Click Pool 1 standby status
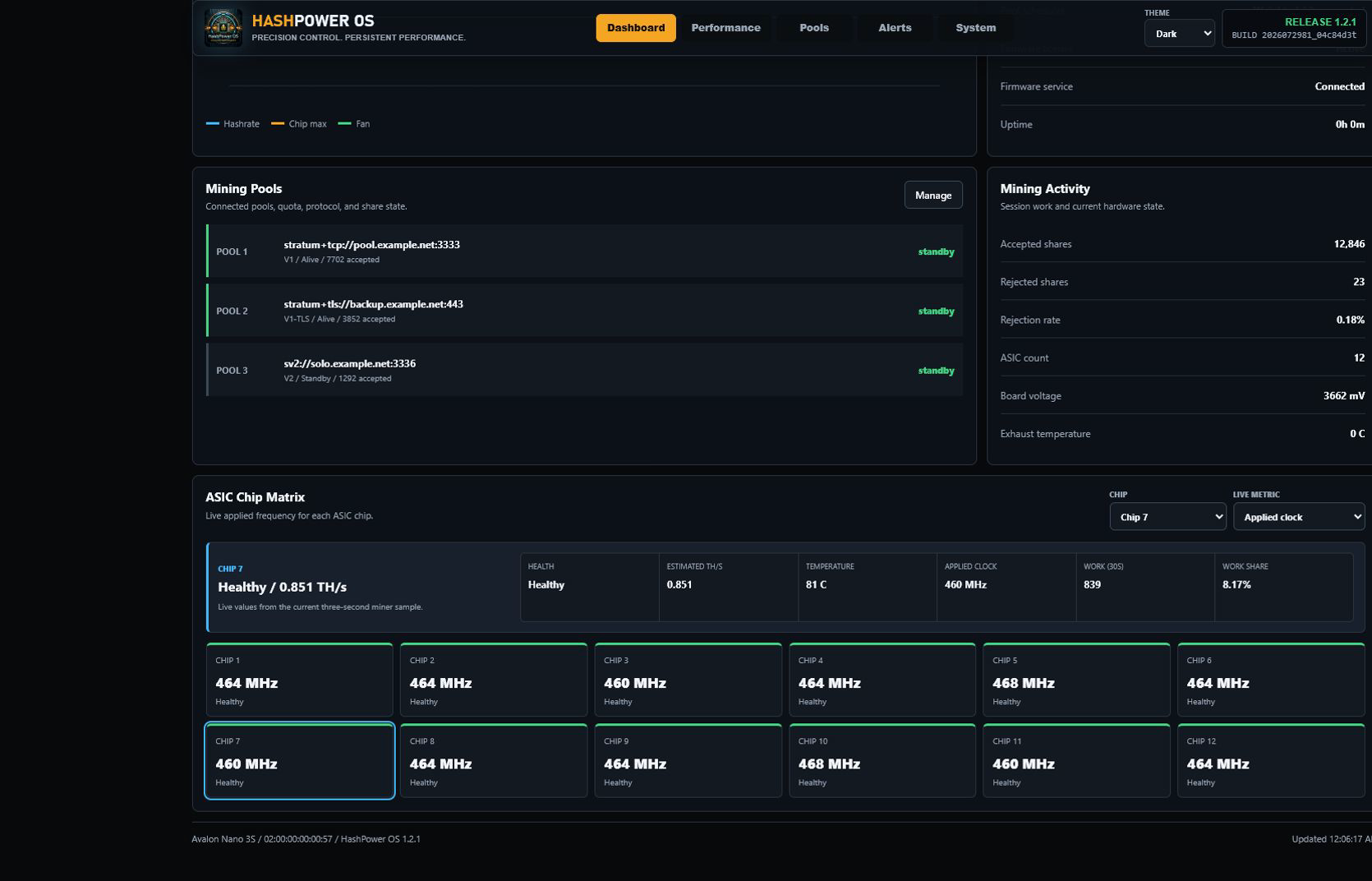1372x881 pixels. pos(936,251)
